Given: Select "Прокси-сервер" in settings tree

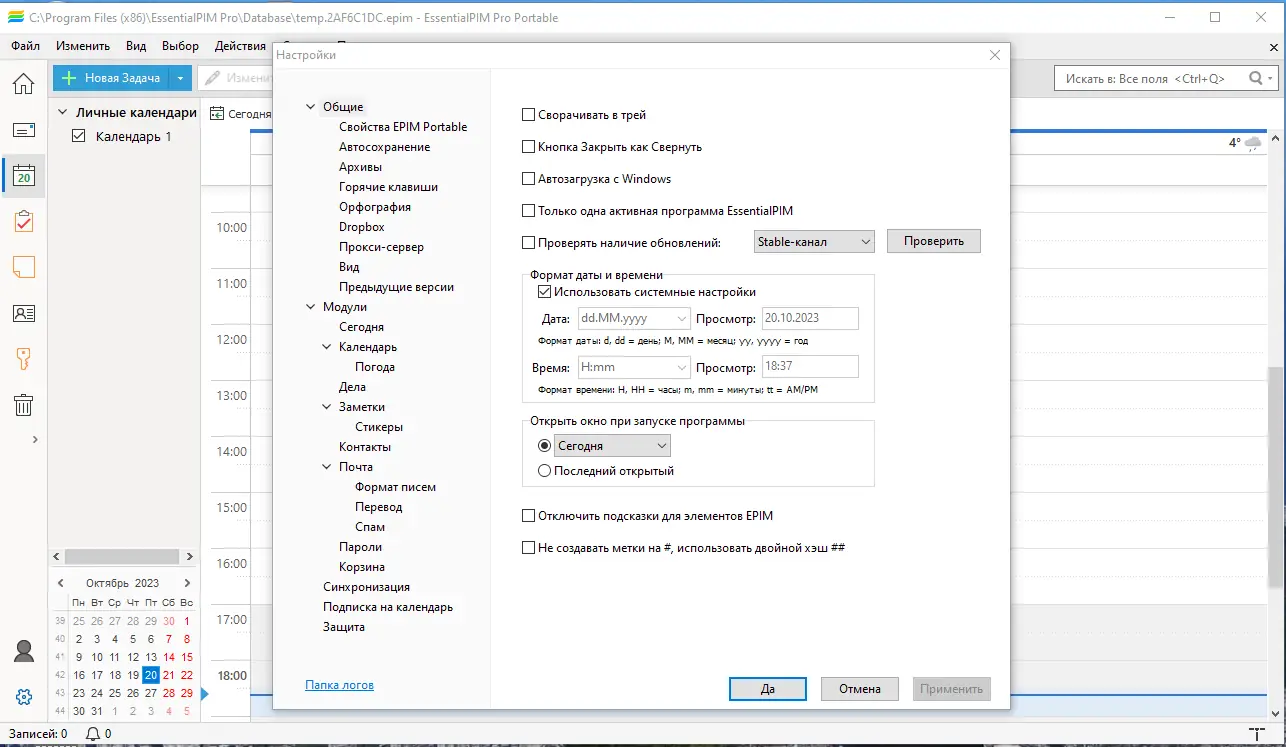Looking at the screenshot, I should click(x=381, y=247).
